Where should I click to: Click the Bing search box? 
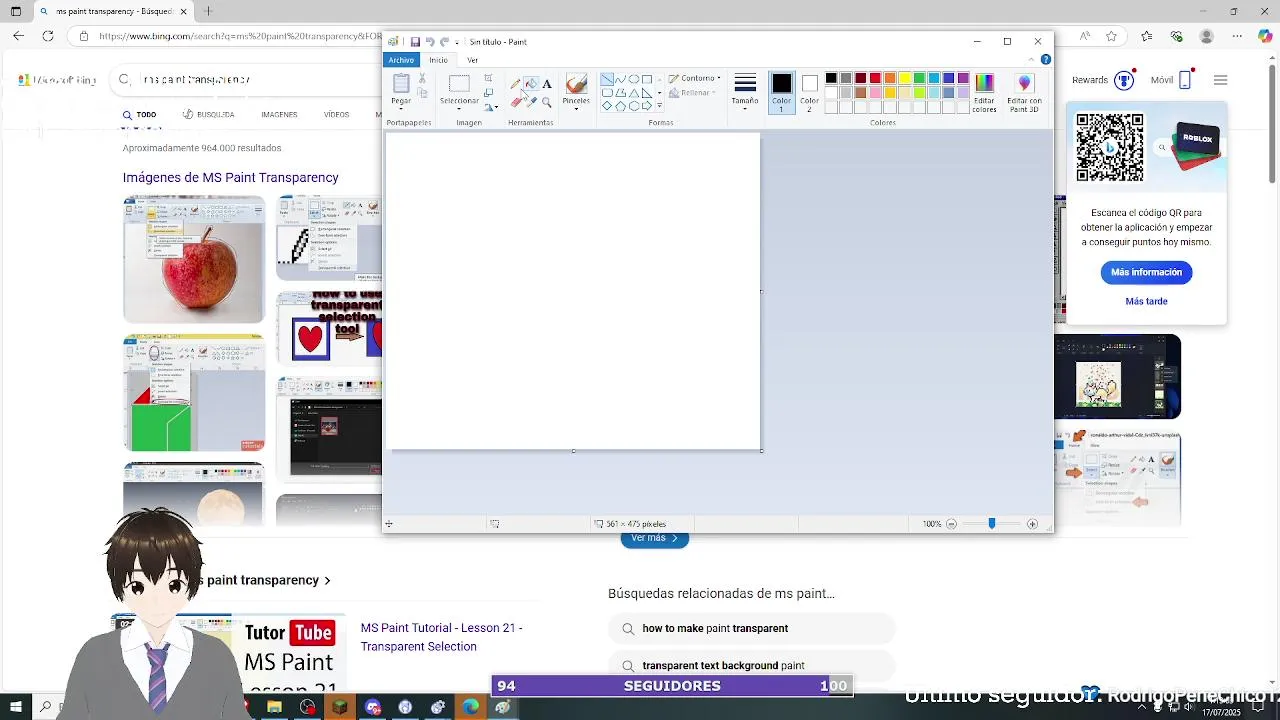point(245,80)
